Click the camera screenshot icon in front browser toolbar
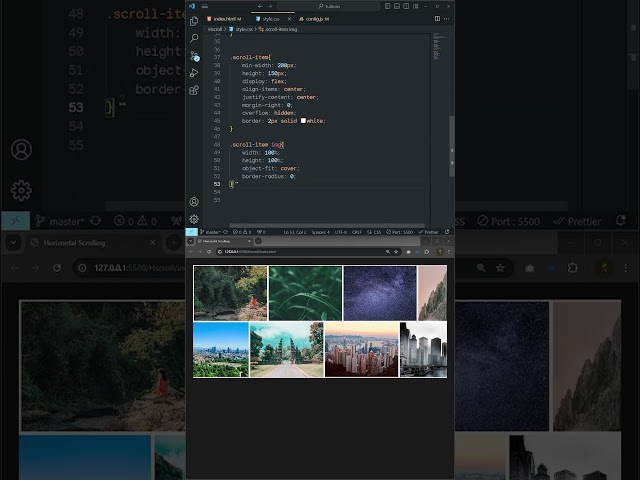Screen dimensions: 640x480 [408, 252]
